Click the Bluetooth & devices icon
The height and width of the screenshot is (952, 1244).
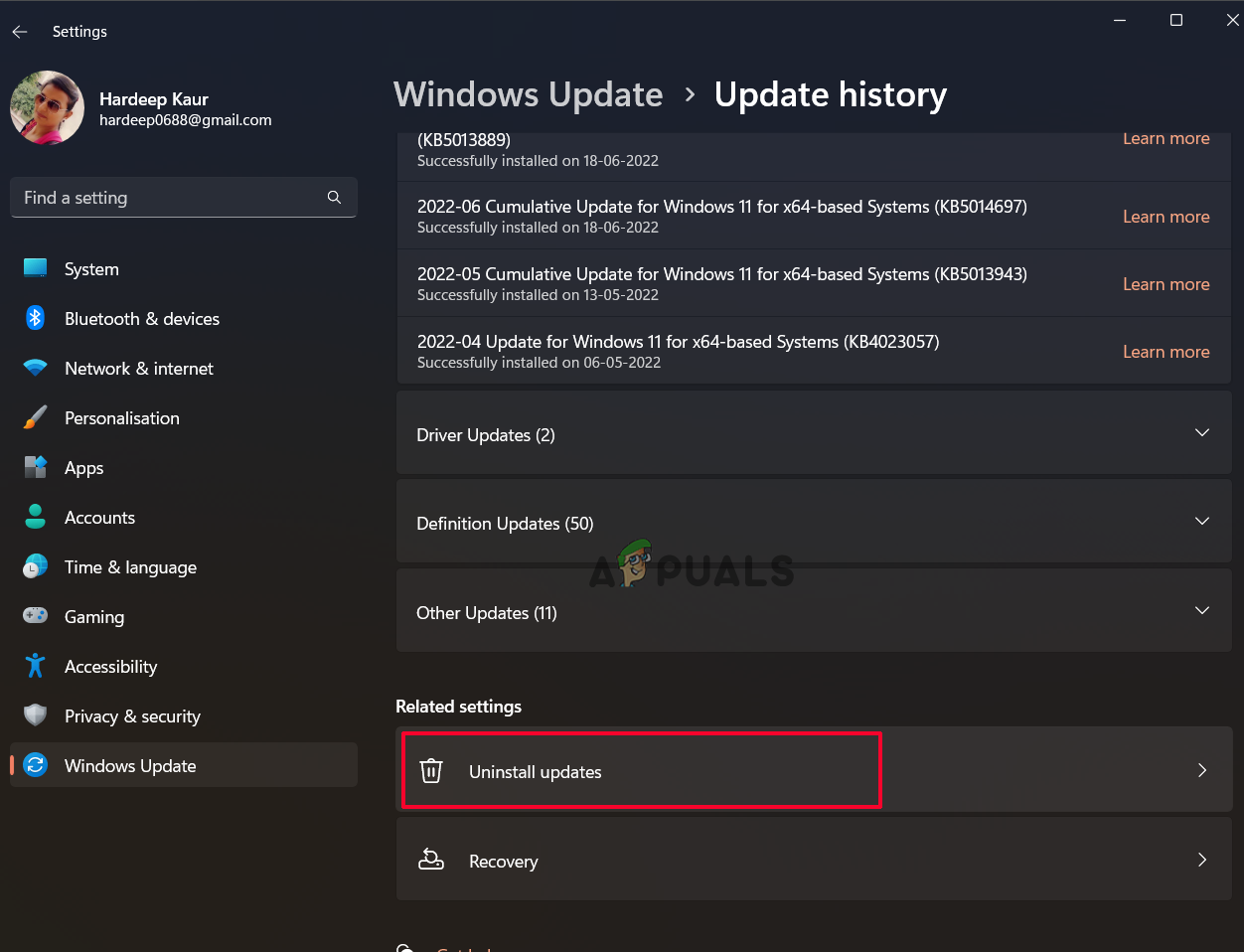click(36, 318)
